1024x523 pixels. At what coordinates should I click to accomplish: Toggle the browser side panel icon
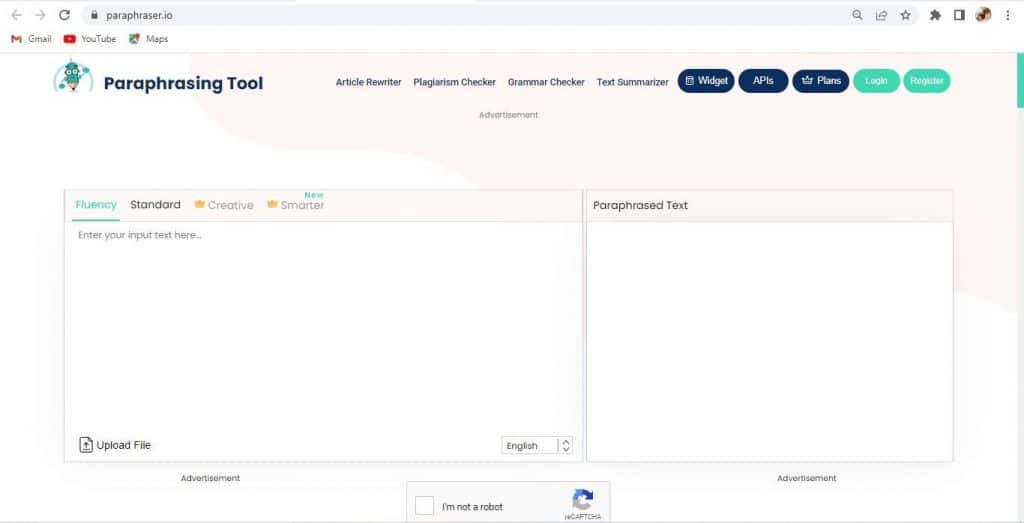pos(959,15)
